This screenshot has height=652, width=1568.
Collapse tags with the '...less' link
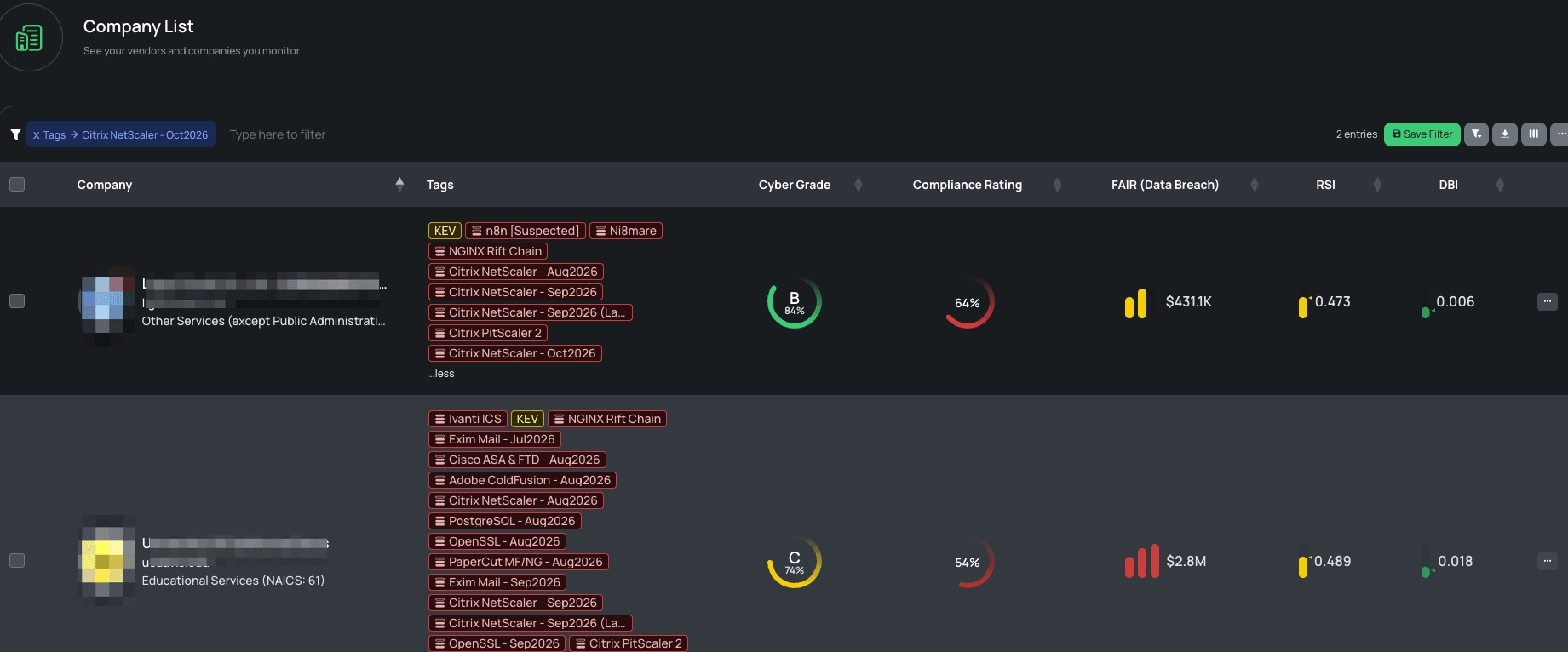[x=441, y=374]
